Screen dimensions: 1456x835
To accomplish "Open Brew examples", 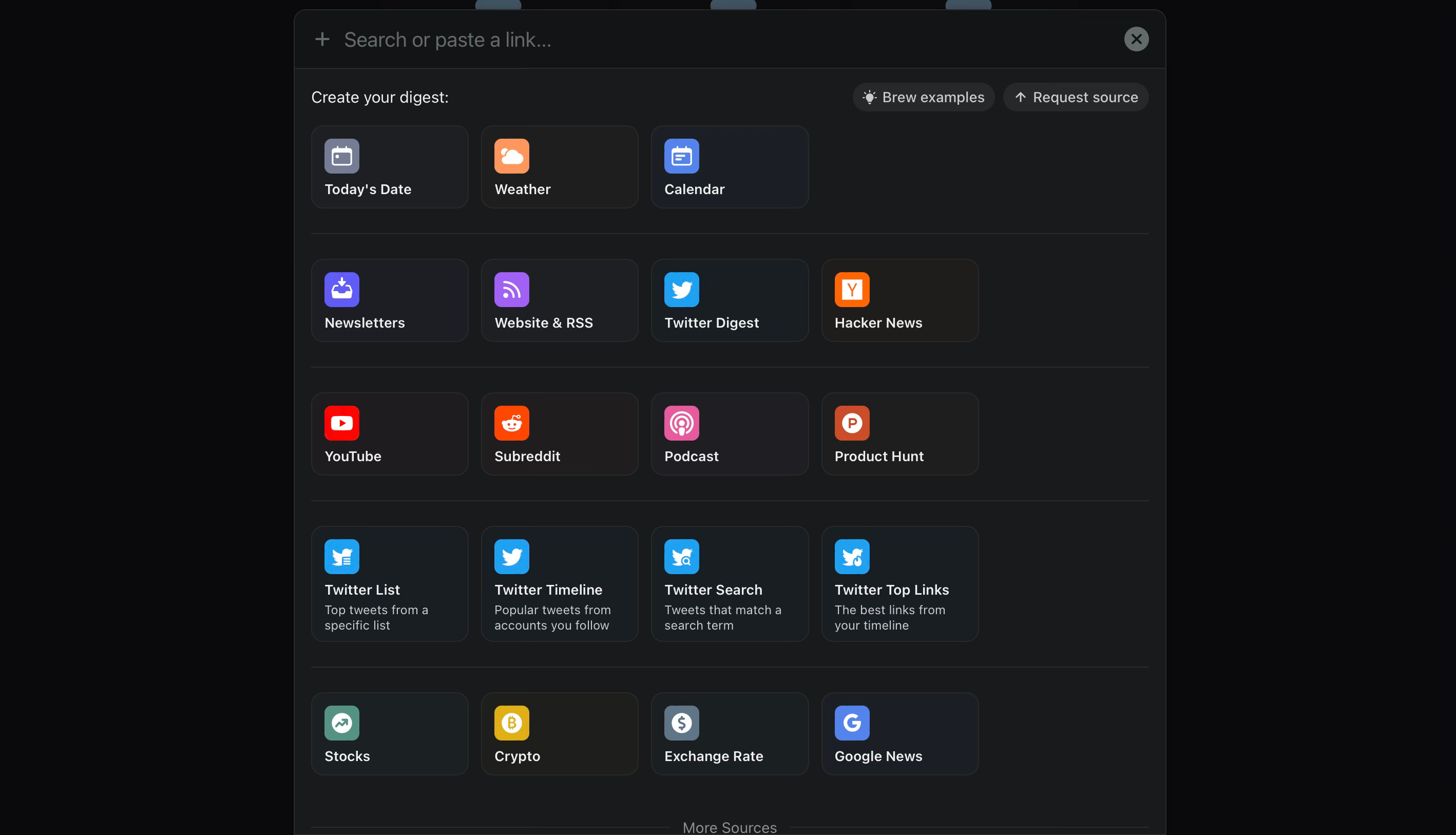I will (924, 97).
